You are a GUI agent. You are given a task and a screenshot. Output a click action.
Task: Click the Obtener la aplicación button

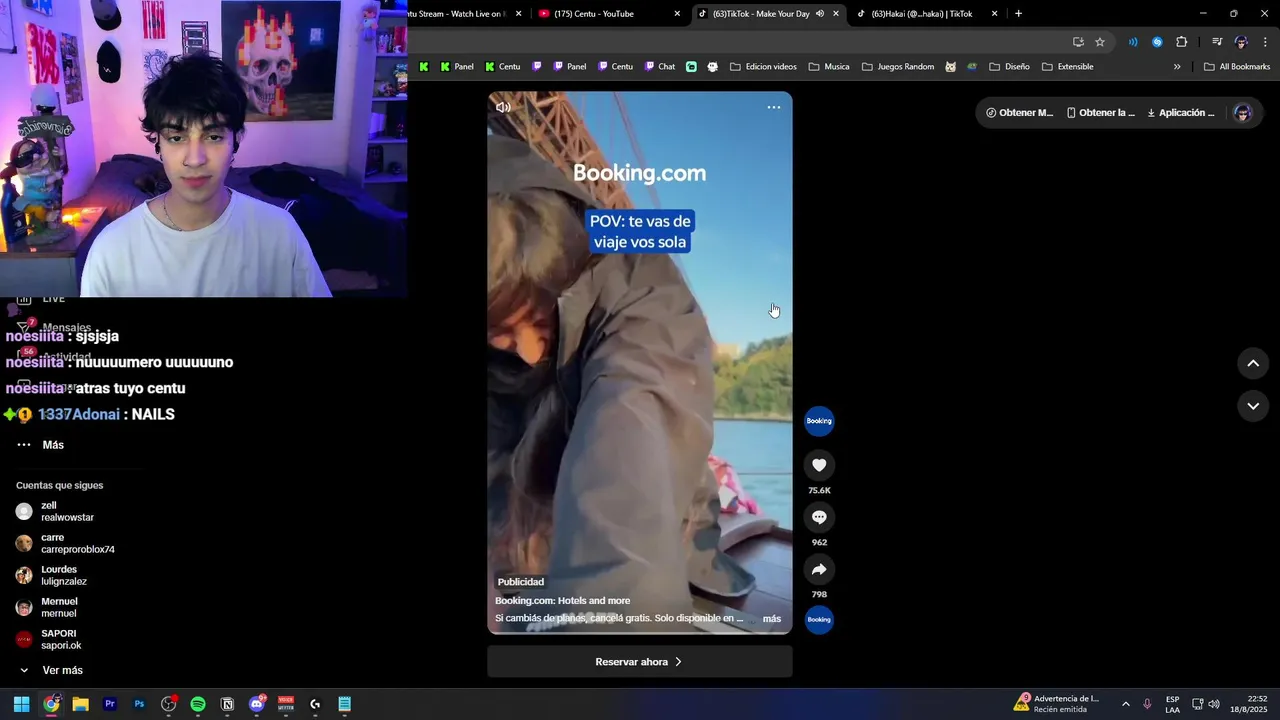point(1100,113)
